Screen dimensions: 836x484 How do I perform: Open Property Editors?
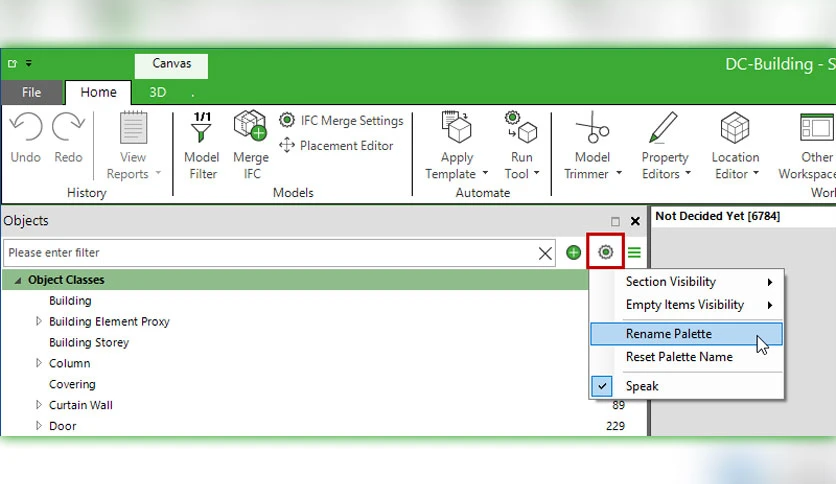click(665, 146)
